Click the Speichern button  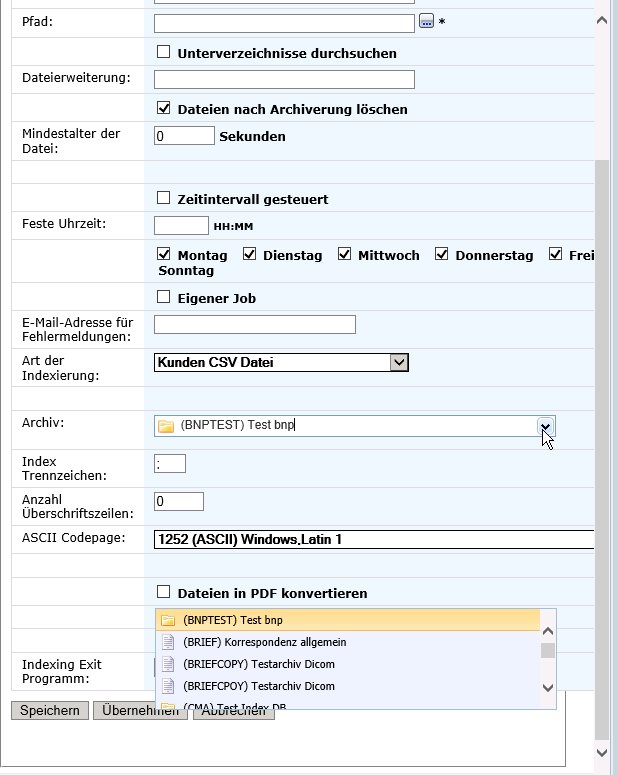pyautogui.click(x=50, y=710)
